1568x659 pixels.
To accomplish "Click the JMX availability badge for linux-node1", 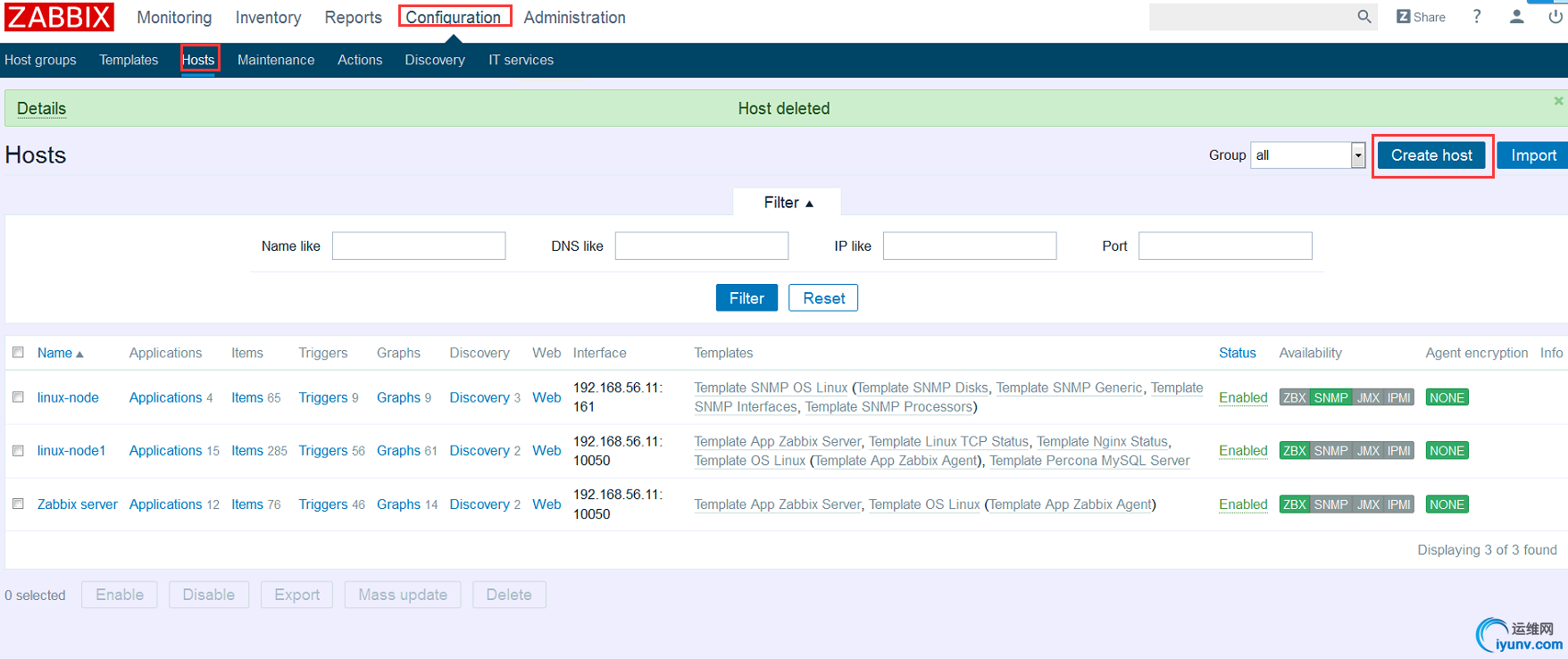I will [1369, 451].
